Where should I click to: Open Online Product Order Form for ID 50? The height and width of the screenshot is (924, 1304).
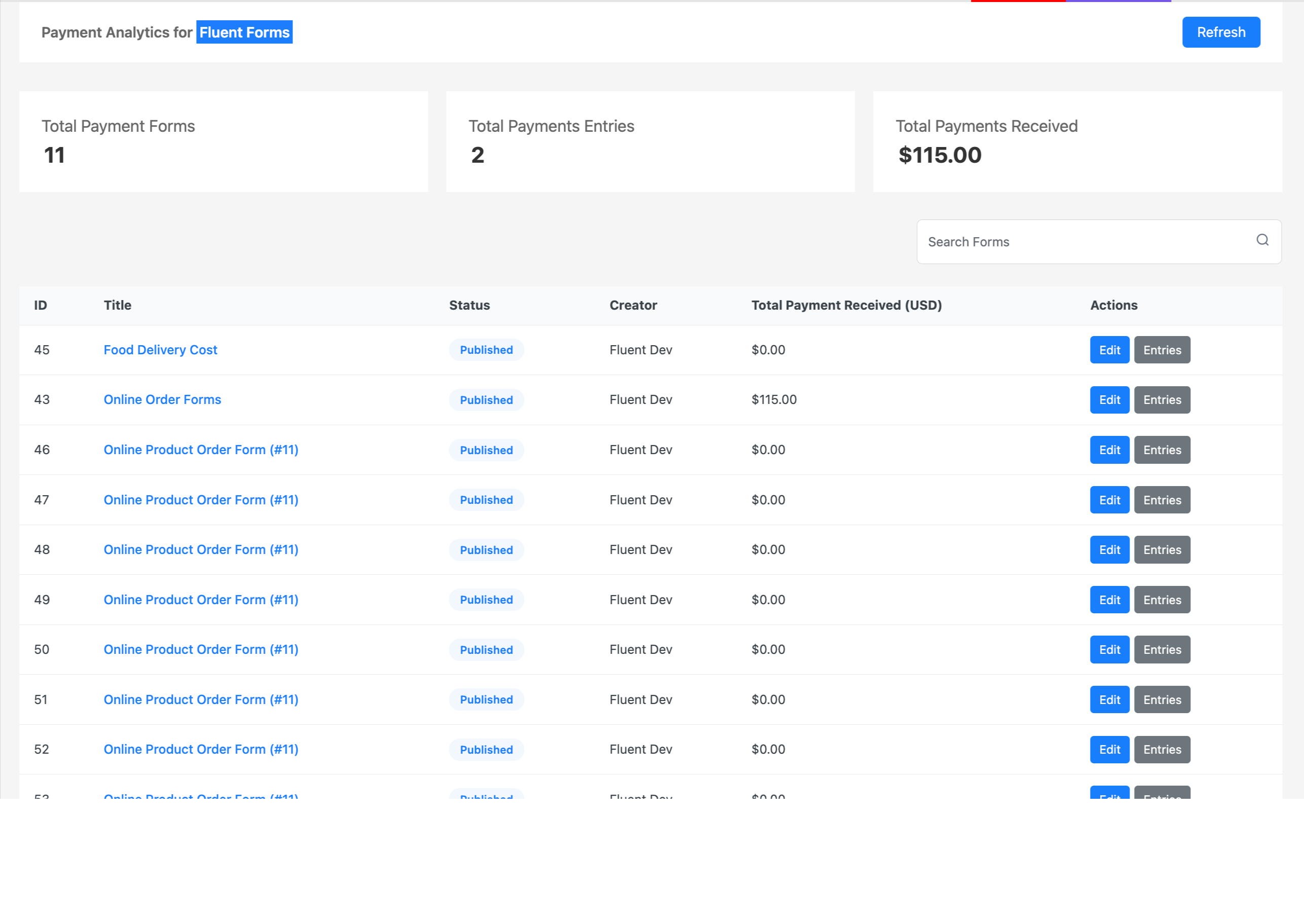(x=201, y=649)
